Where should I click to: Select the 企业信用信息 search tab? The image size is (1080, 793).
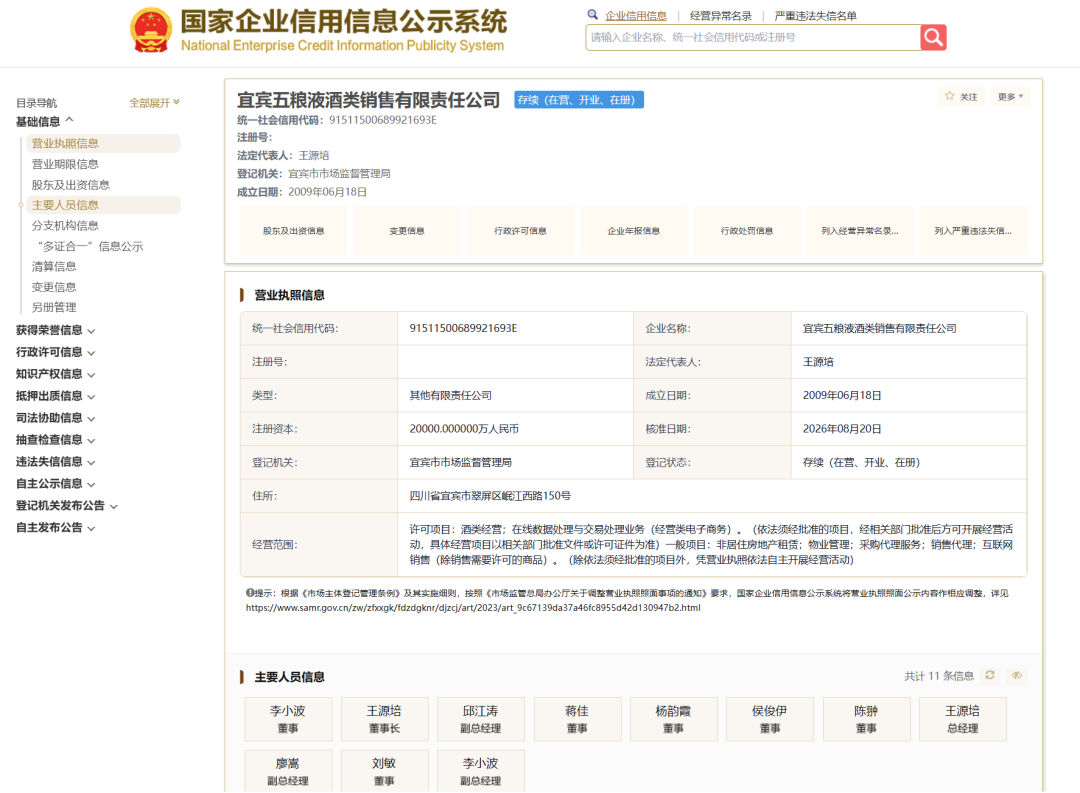[636, 15]
